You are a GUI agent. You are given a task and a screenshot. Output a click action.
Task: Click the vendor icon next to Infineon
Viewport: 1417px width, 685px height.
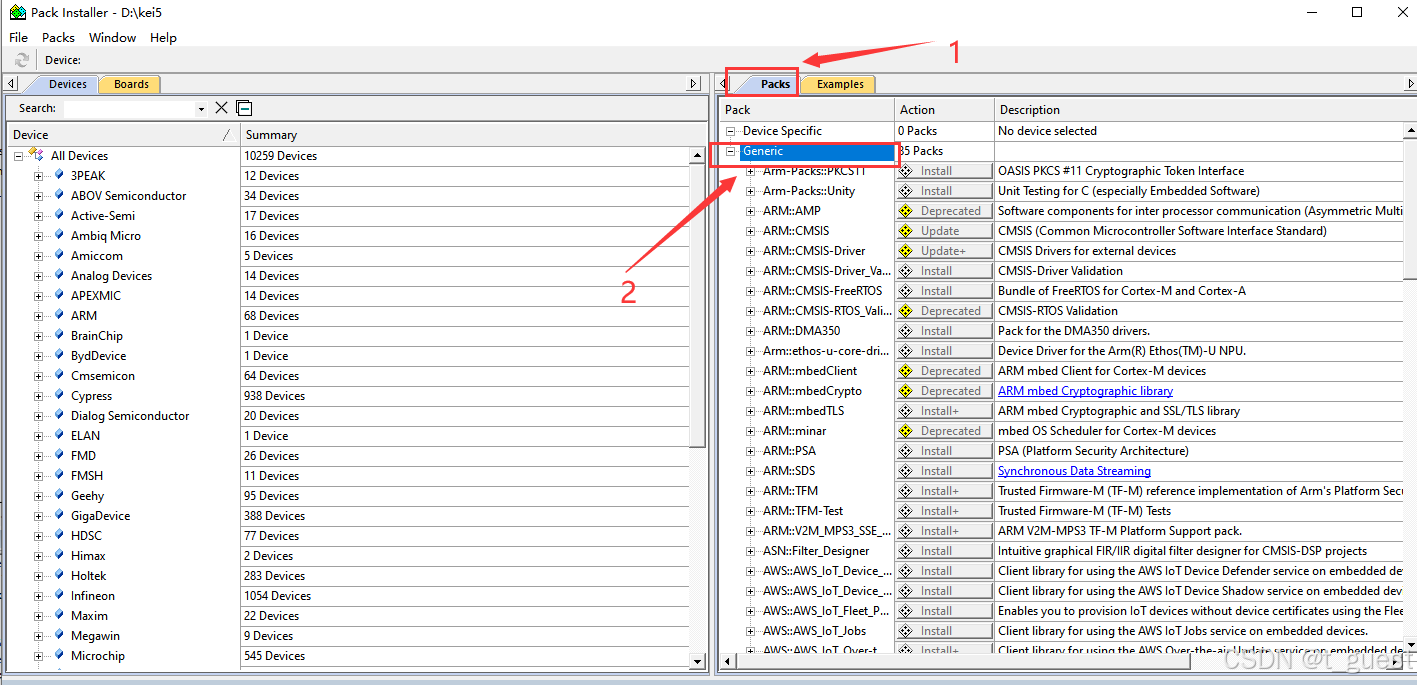pos(59,595)
